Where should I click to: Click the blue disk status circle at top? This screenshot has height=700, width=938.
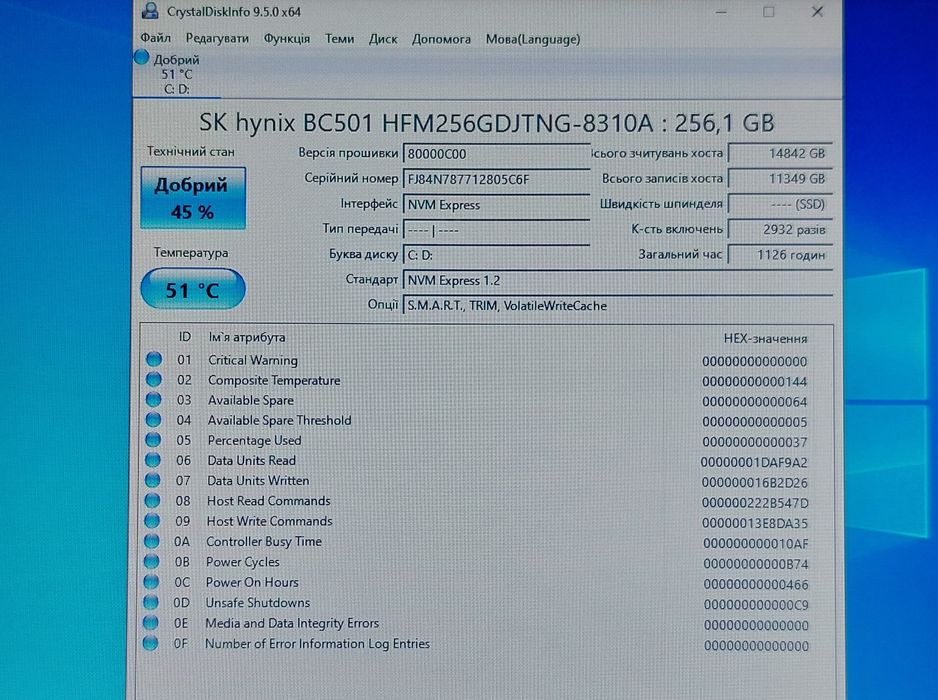(142, 57)
